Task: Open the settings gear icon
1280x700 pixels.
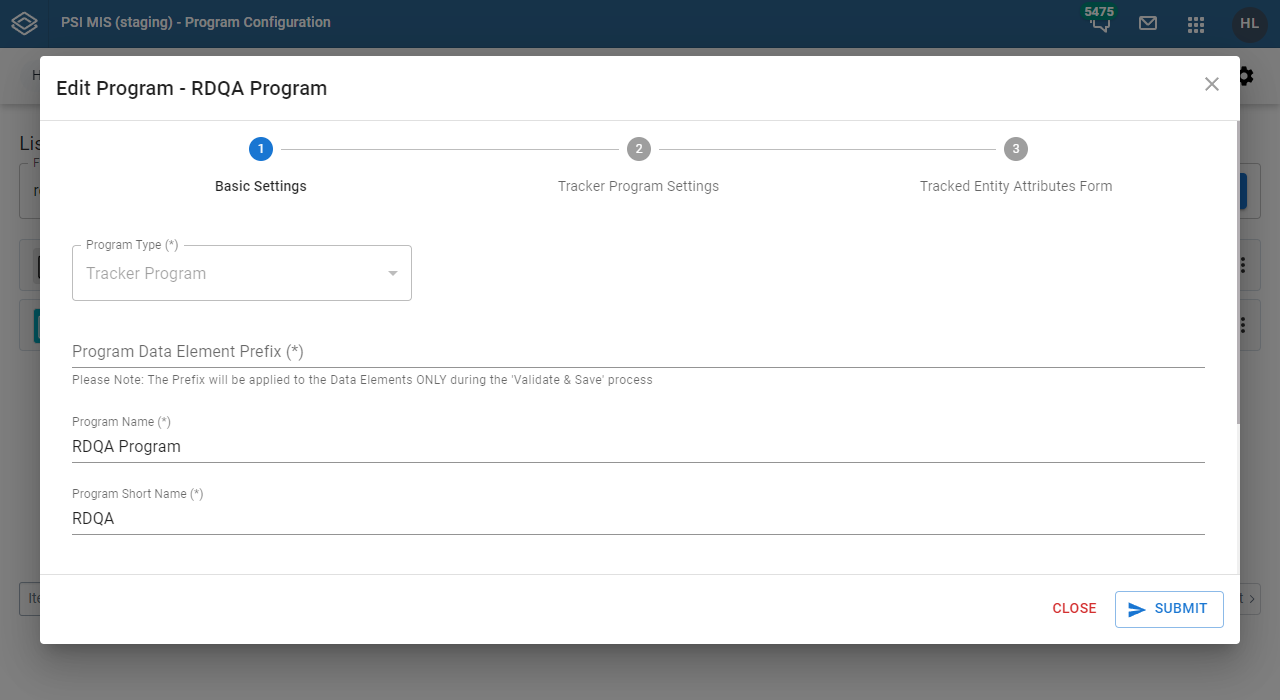Action: (1244, 75)
